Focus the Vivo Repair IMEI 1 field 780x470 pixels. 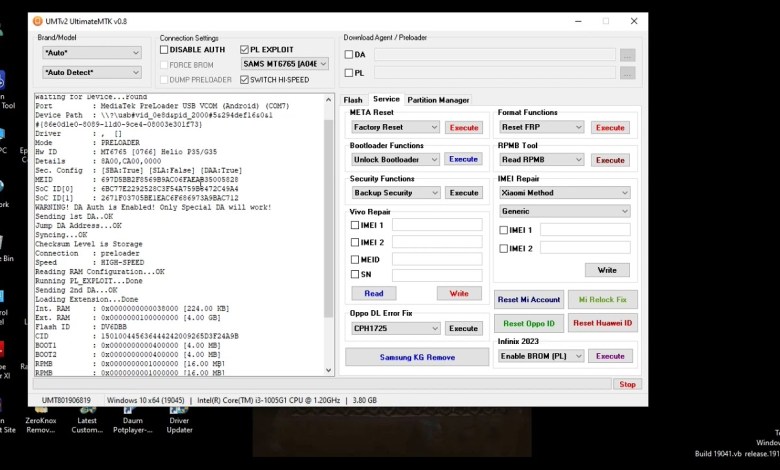click(437, 225)
